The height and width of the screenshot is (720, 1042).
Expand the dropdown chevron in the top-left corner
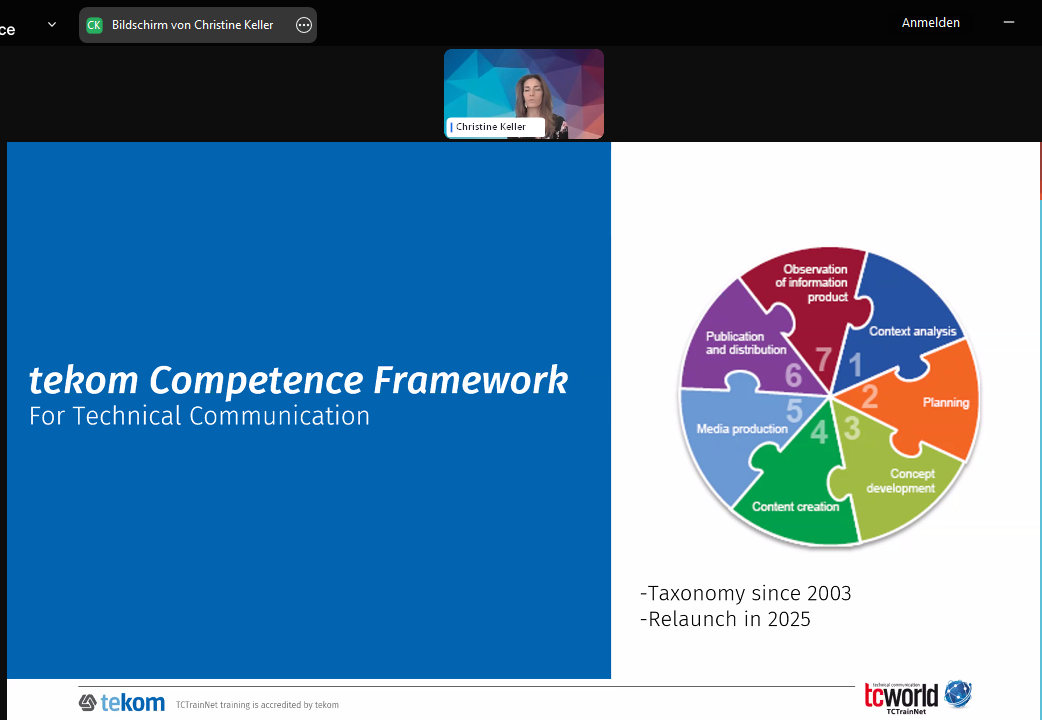tap(52, 25)
